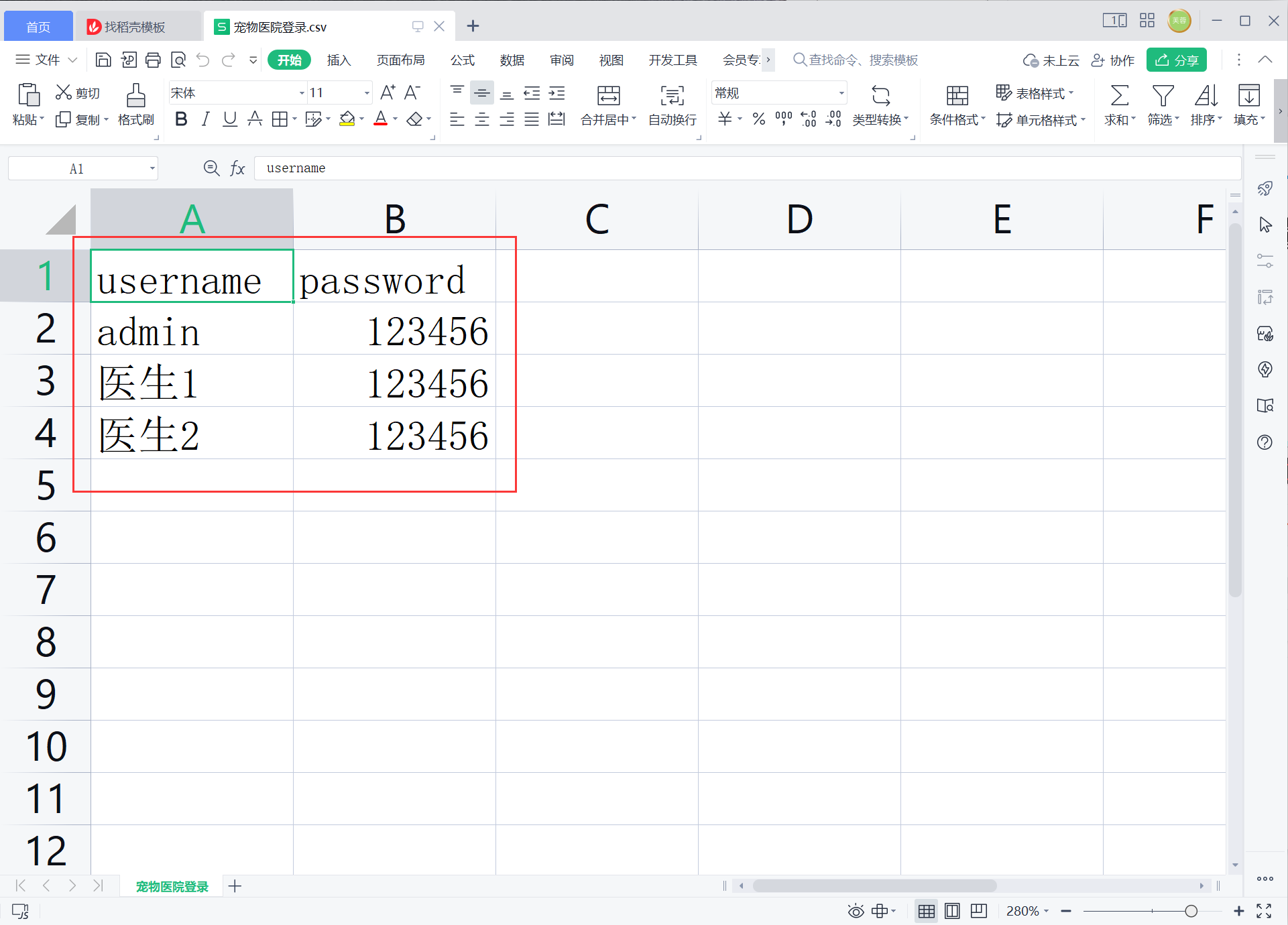The height and width of the screenshot is (925, 1288).
Task: Click the font color red A swatch
Action: click(380, 119)
